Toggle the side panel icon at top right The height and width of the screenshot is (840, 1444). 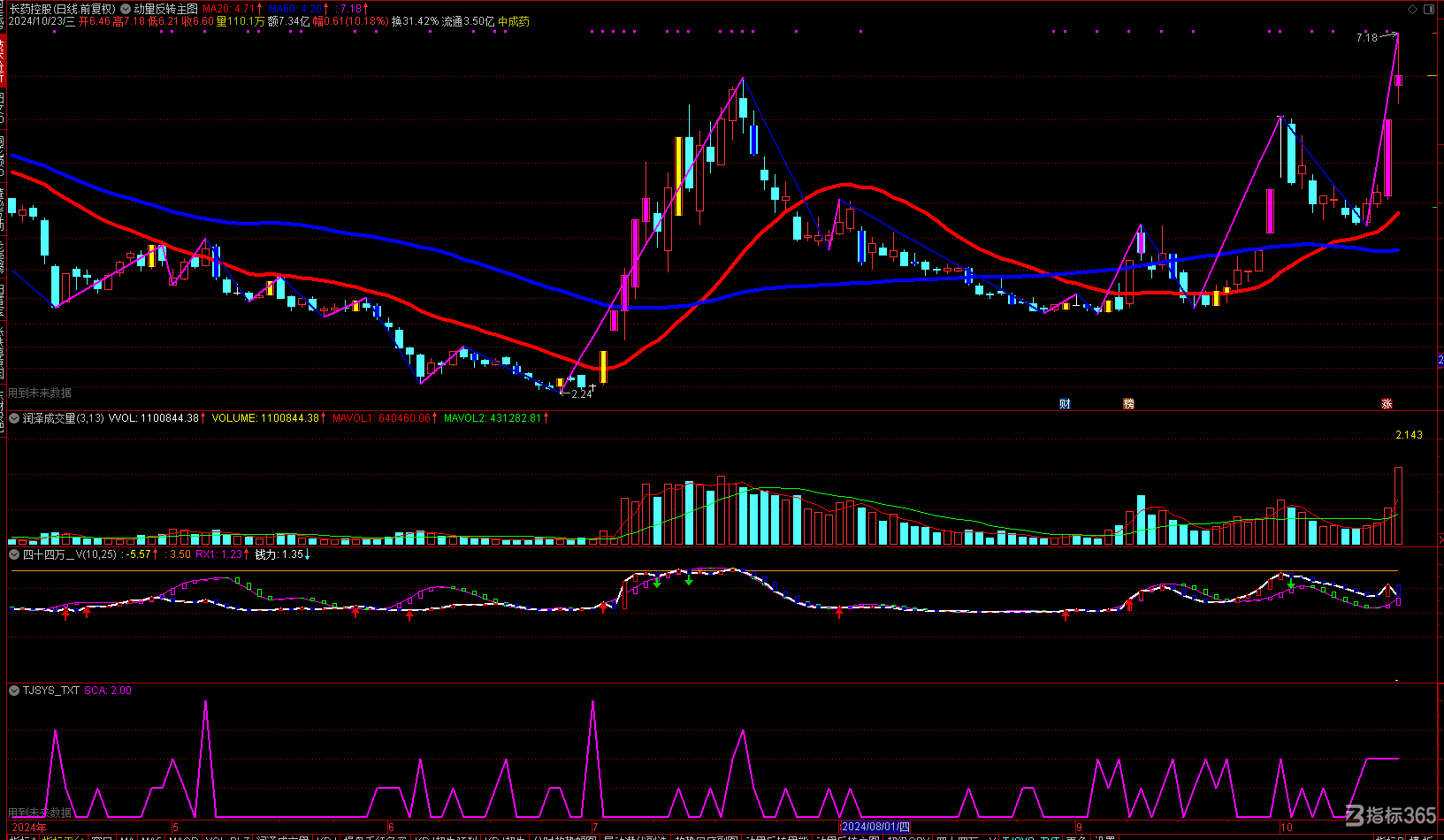coord(1430,9)
